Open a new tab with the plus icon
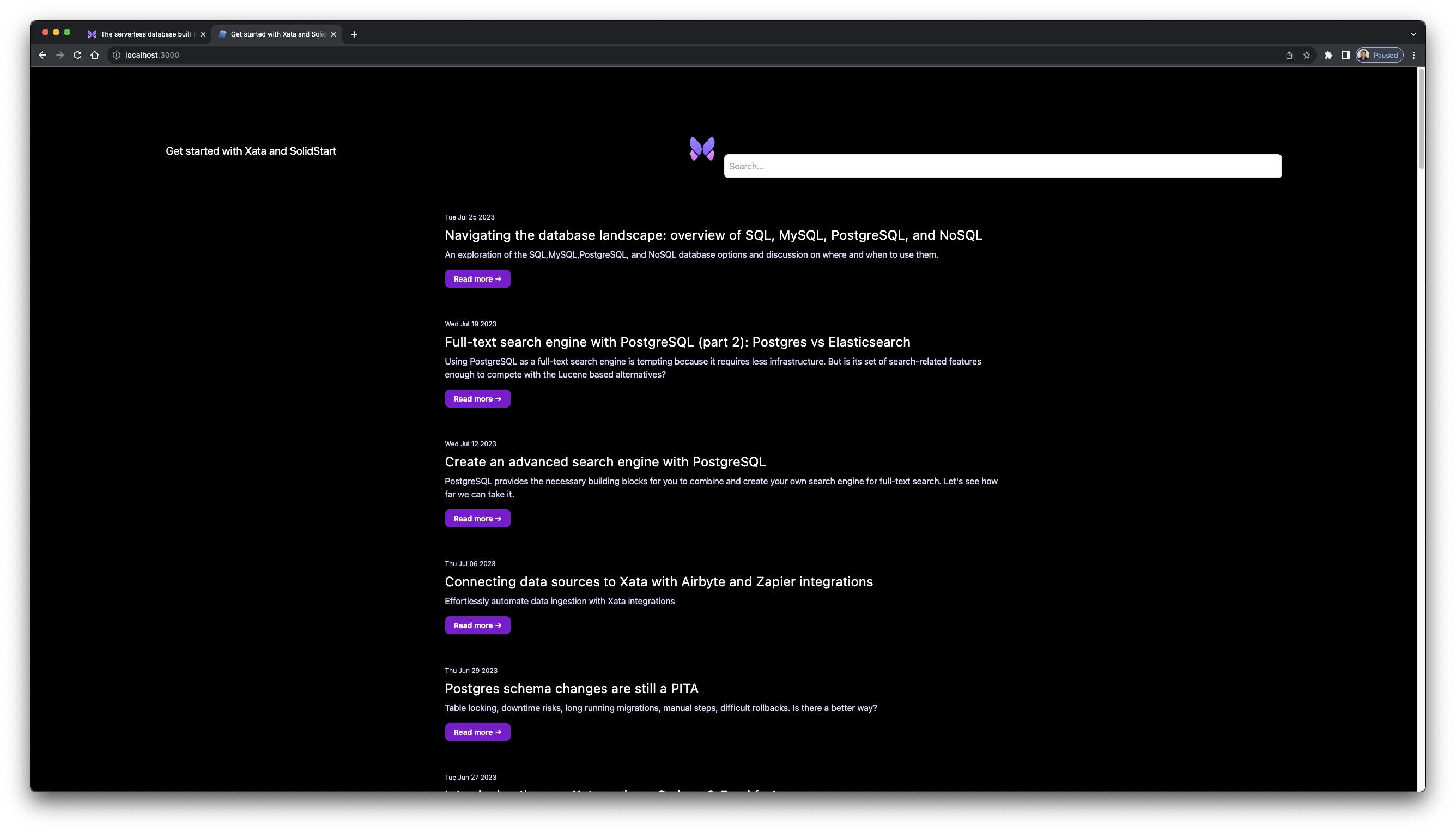This screenshot has height=832, width=1456. pos(354,34)
